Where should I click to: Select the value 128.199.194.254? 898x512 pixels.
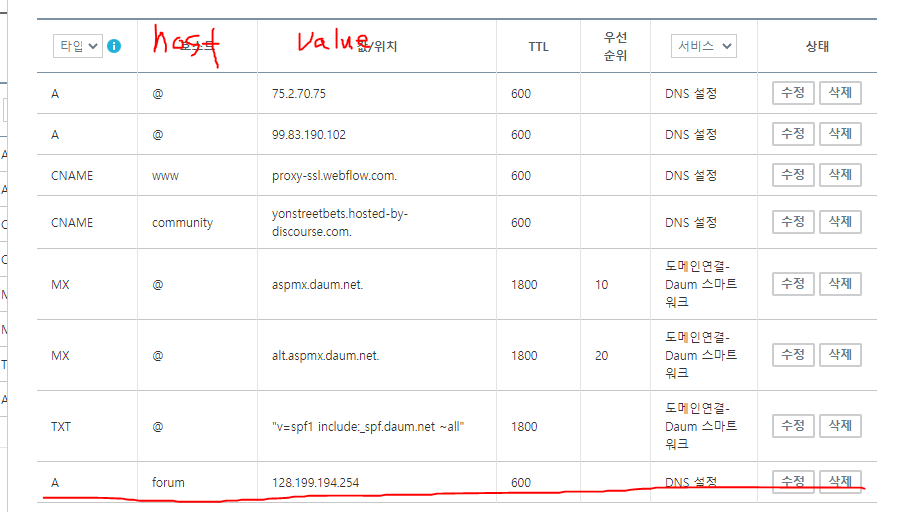pyautogui.click(x=316, y=483)
